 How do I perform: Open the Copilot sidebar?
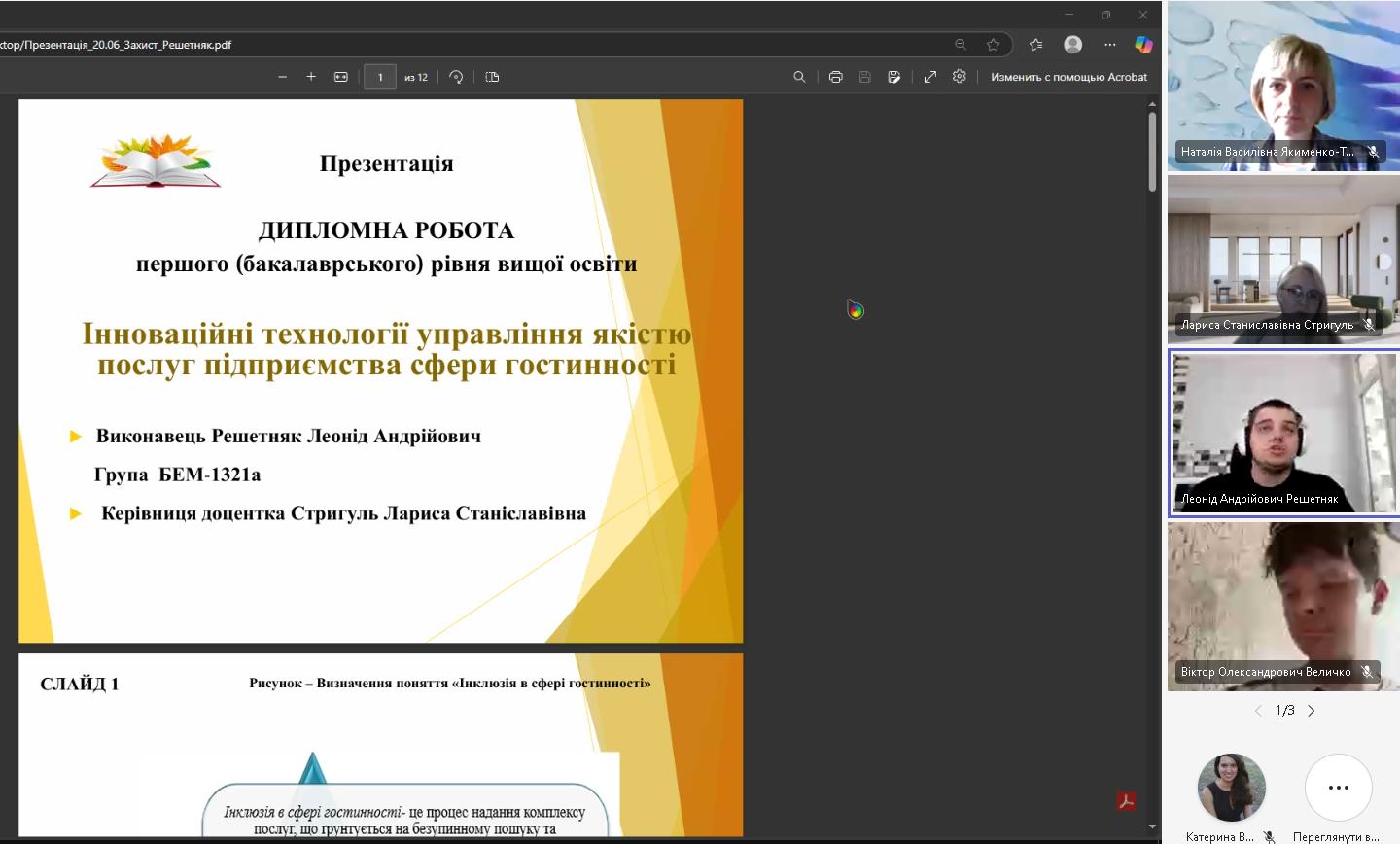[1143, 45]
